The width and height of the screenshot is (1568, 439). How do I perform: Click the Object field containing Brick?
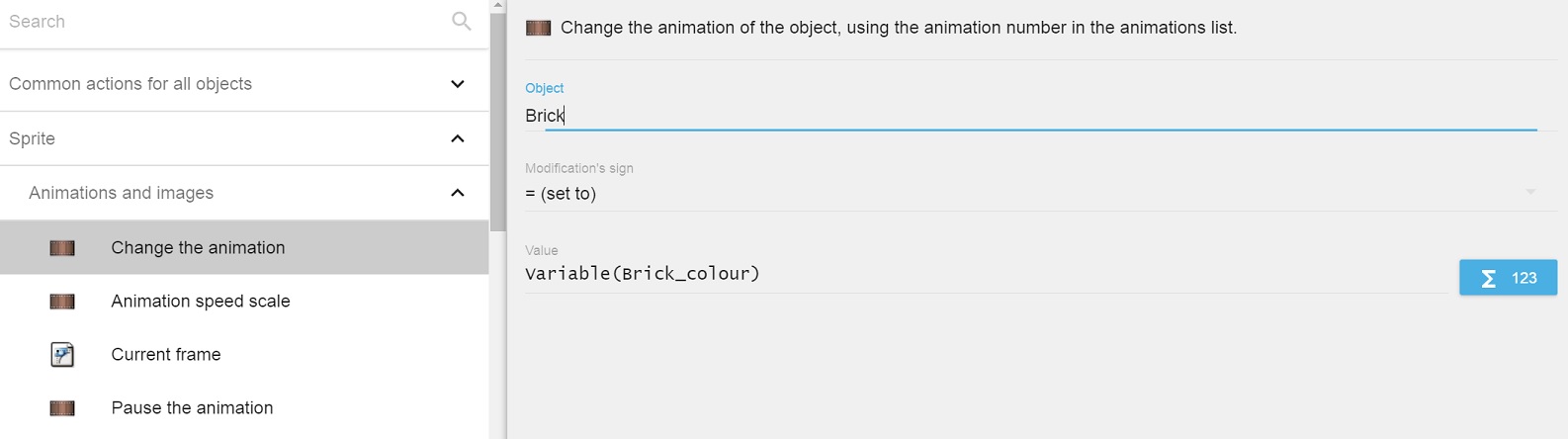1028,116
